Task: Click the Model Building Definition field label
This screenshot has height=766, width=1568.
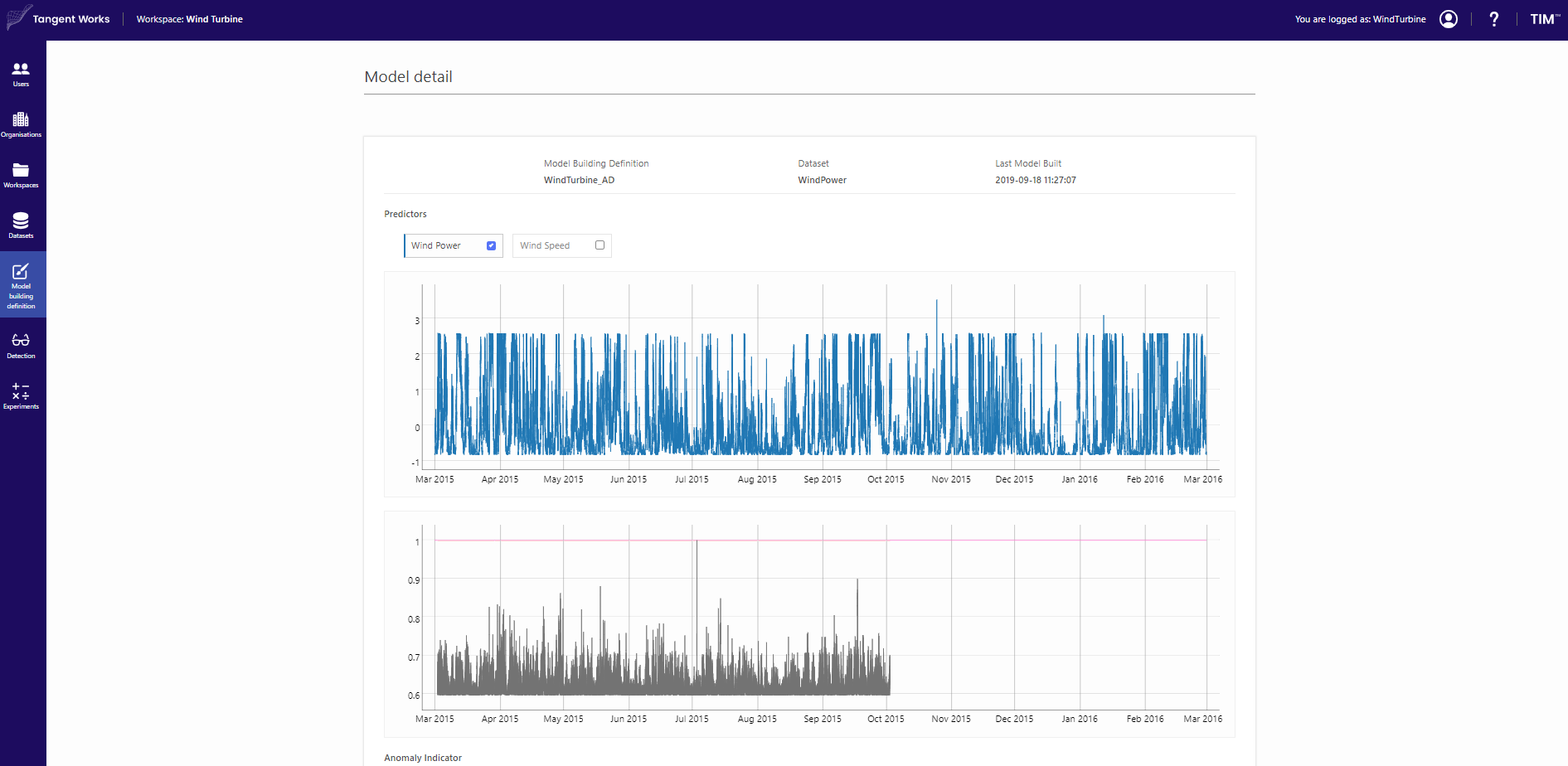Action: pos(595,163)
